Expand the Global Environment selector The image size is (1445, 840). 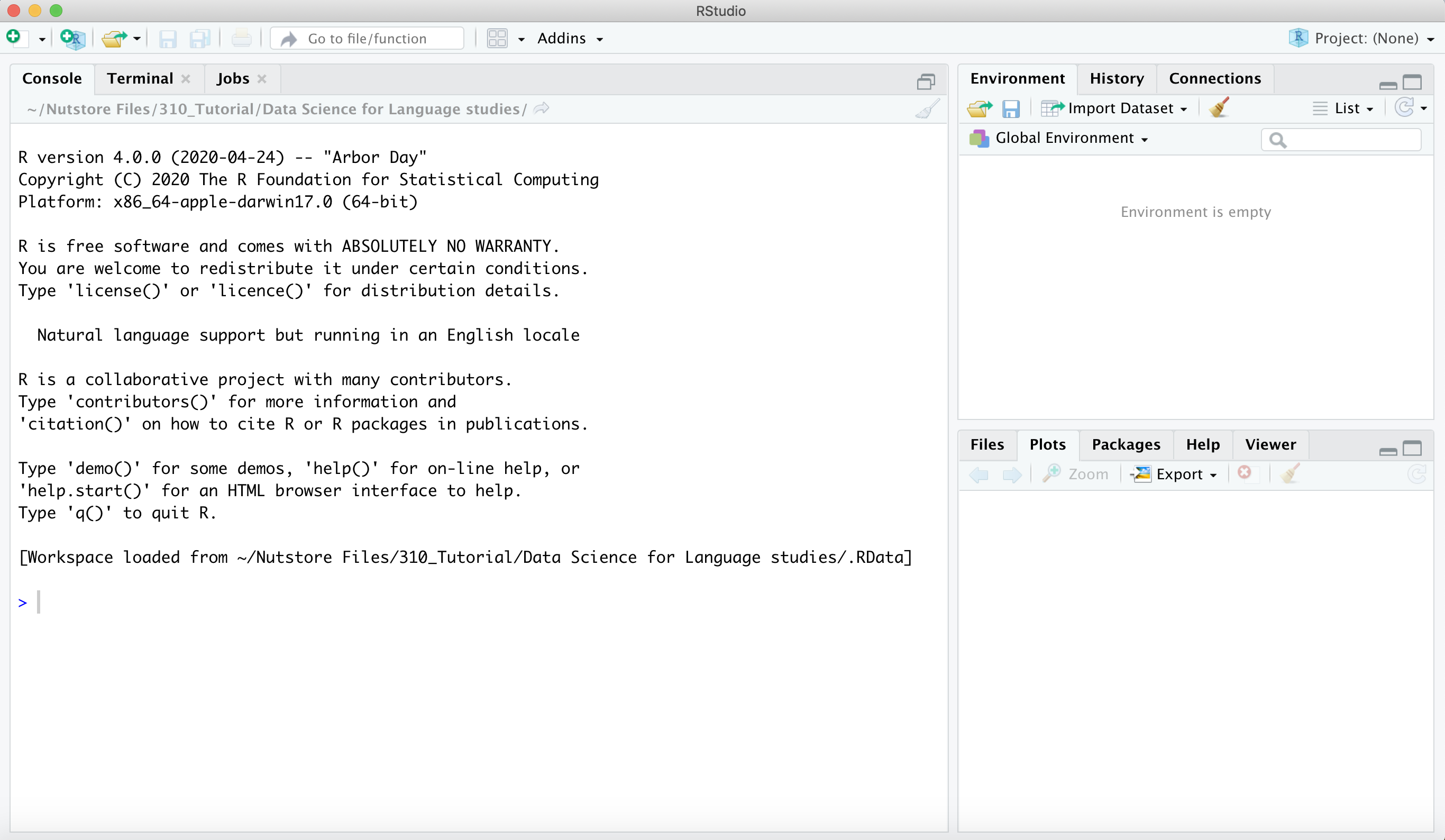point(1058,138)
